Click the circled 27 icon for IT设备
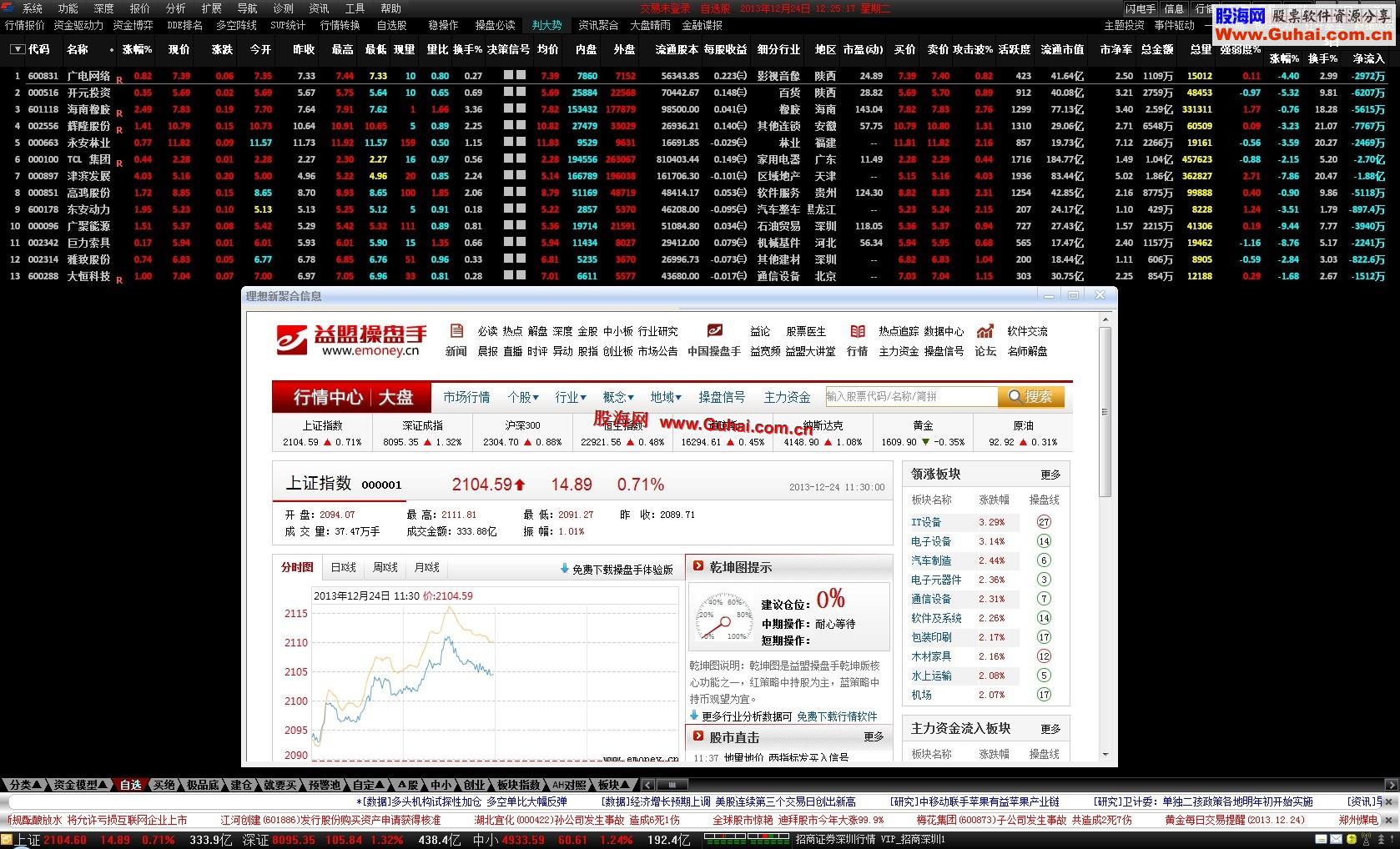This screenshot has width=1400, height=849. (x=1044, y=522)
